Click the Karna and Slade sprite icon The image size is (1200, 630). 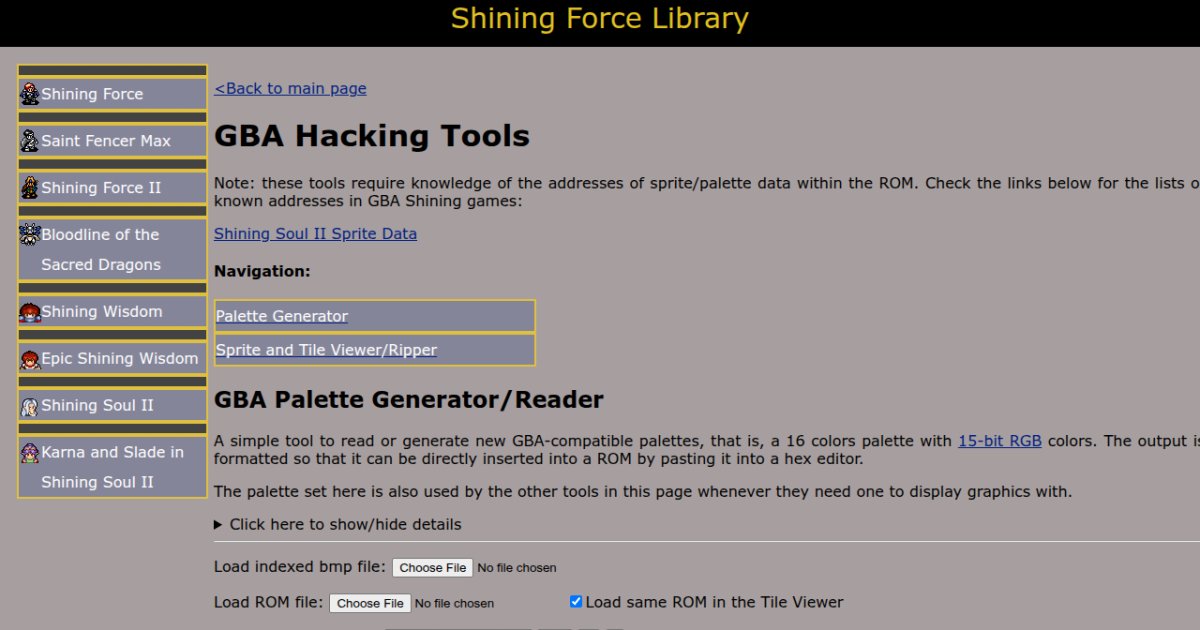(30, 453)
